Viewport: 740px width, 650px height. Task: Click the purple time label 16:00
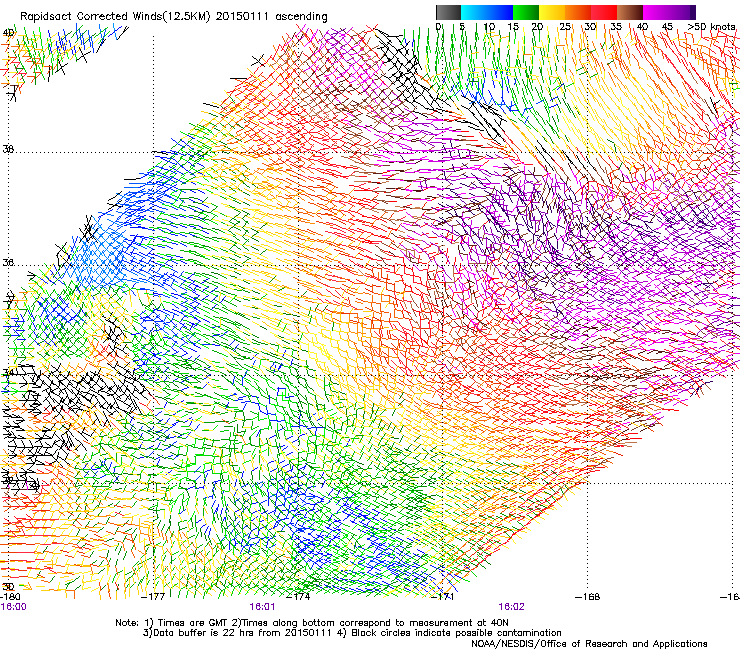click(x=14, y=607)
